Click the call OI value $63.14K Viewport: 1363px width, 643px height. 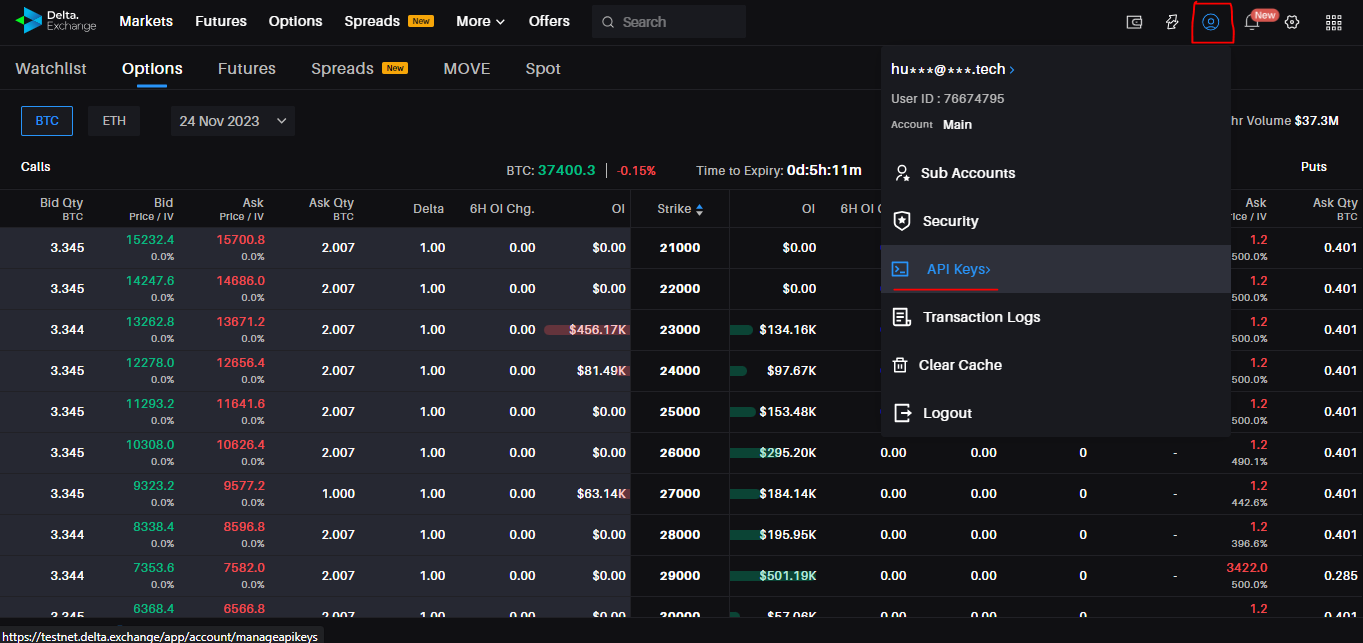tap(602, 494)
